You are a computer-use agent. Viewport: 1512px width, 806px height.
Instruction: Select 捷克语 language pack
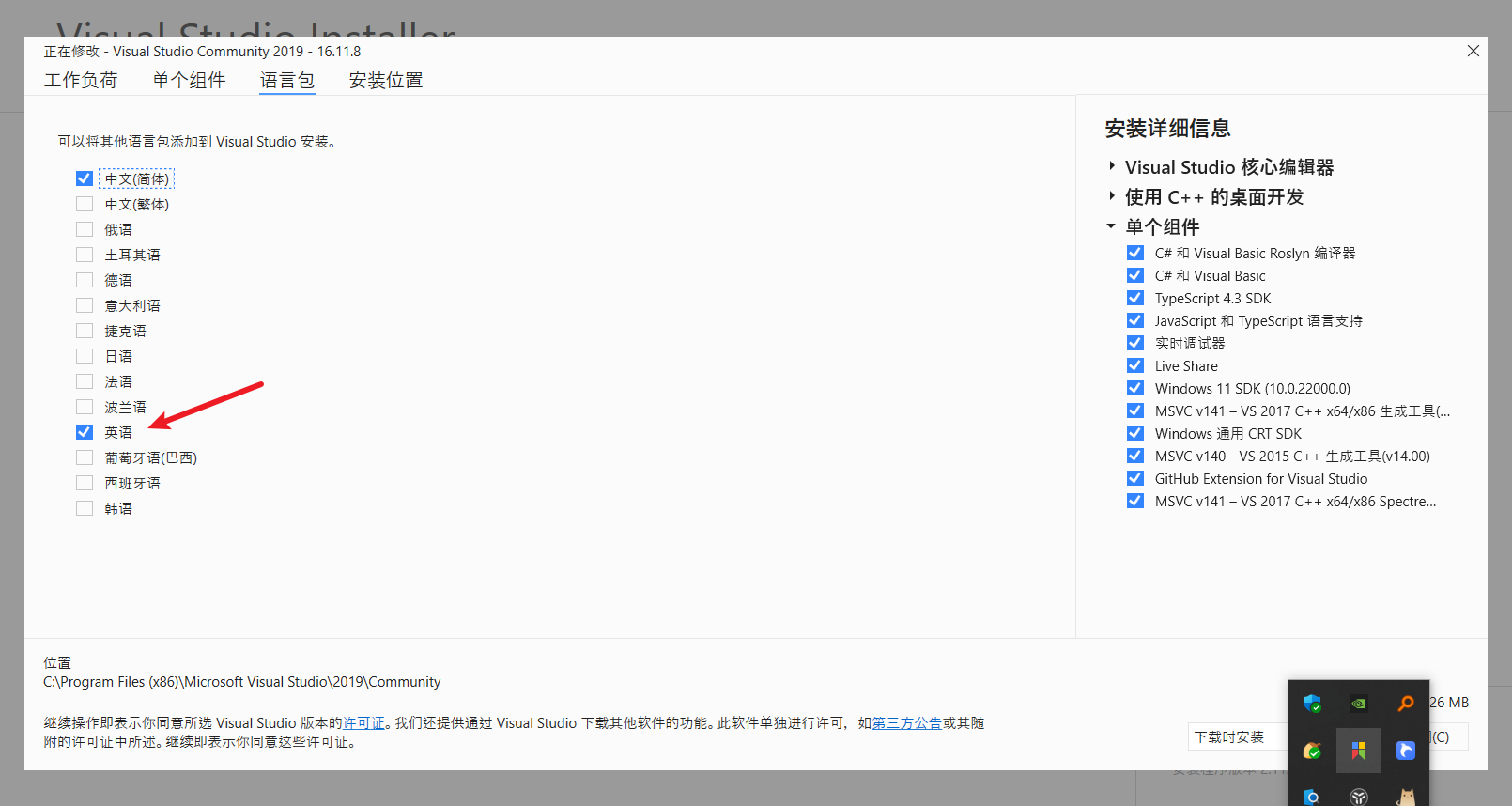click(x=85, y=331)
